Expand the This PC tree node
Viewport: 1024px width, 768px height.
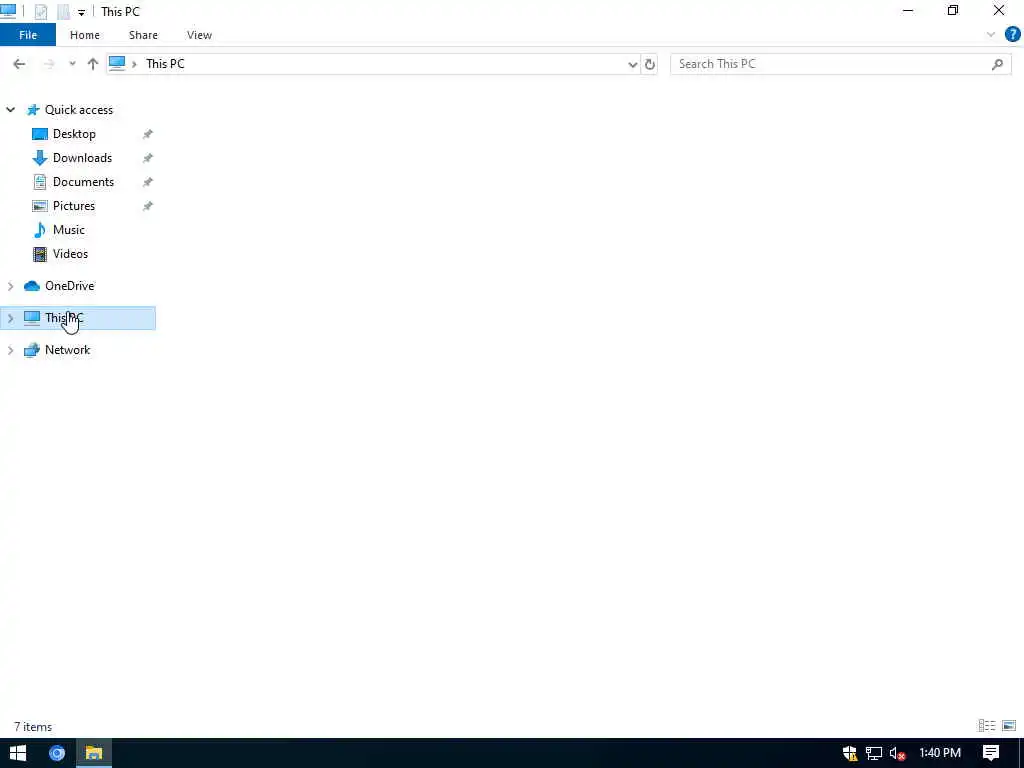(10, 318)
